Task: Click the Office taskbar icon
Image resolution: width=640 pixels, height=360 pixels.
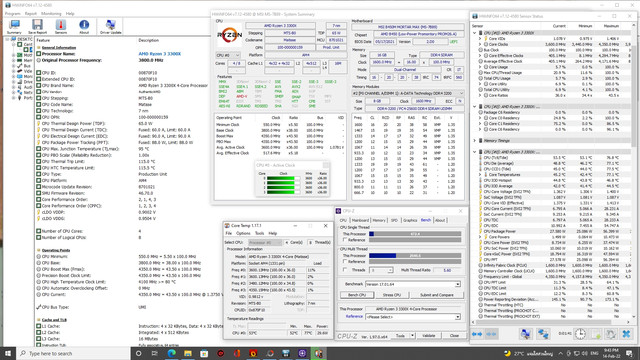Action: (237, 353)
